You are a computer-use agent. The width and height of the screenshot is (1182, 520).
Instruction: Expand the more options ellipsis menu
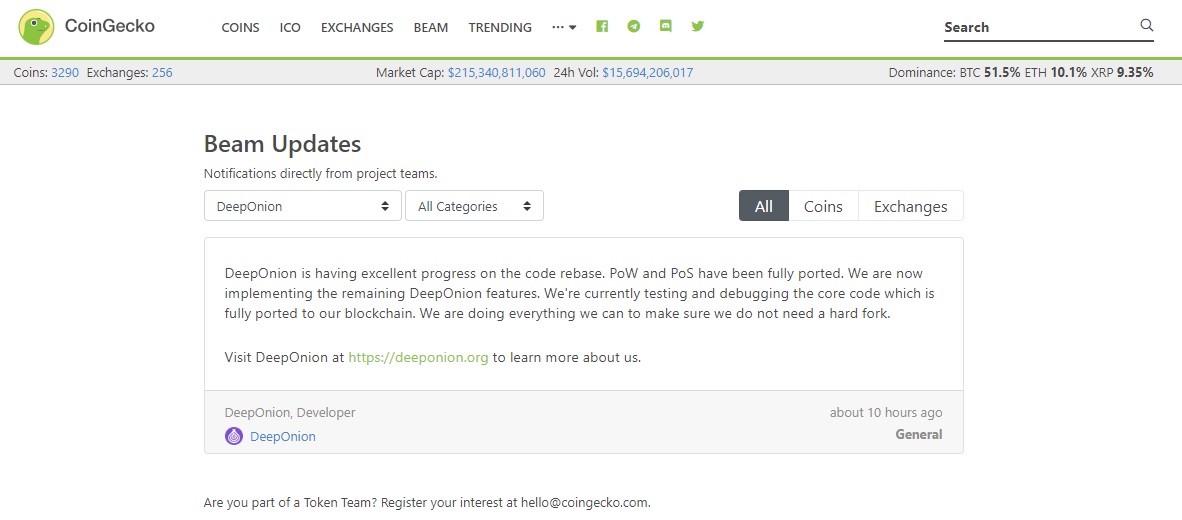click(x=564, y=27)
